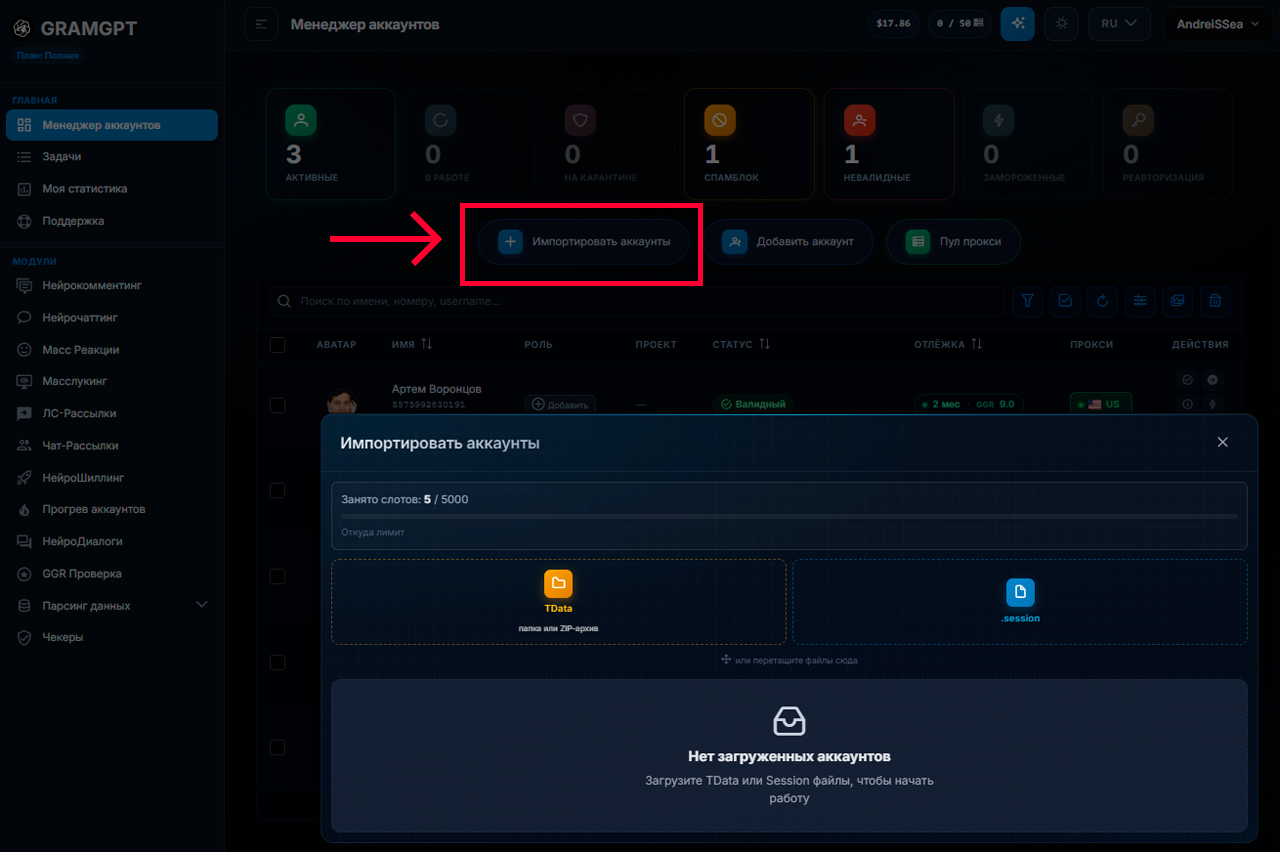Open Задачи in the sidebar
1280x852 pixels.
(x=112, y=157)
